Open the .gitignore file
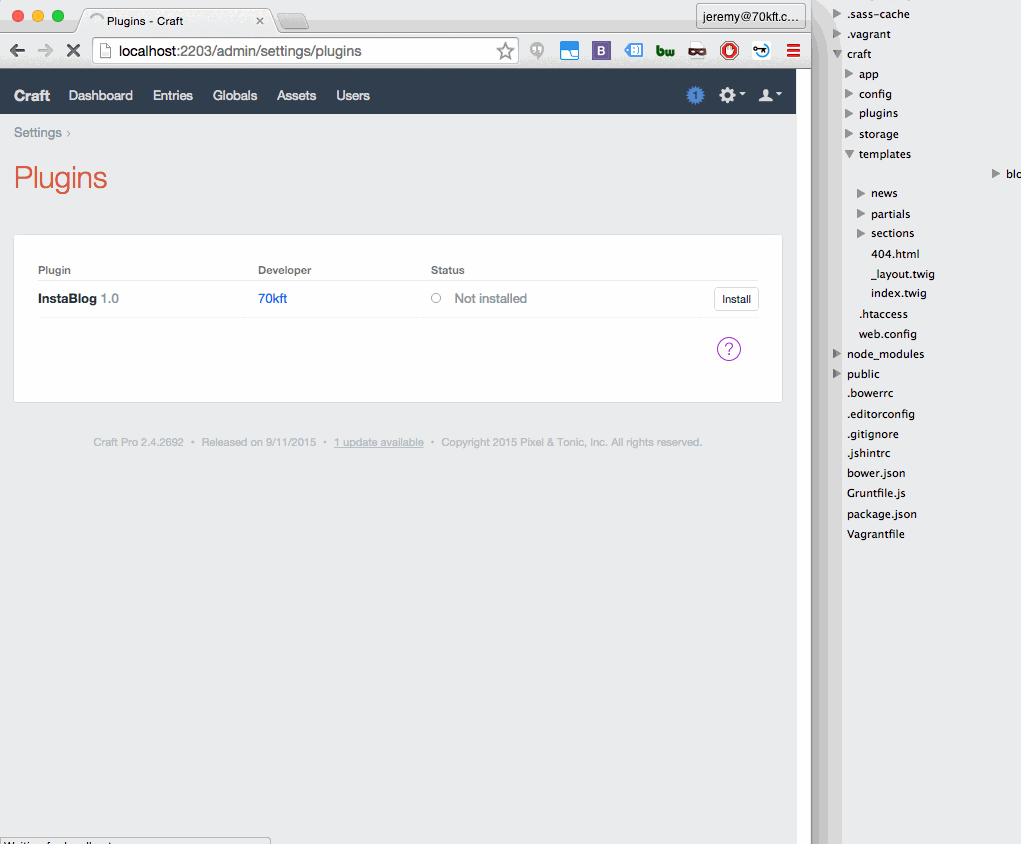 pyautogui.click(x=873, y=434)
